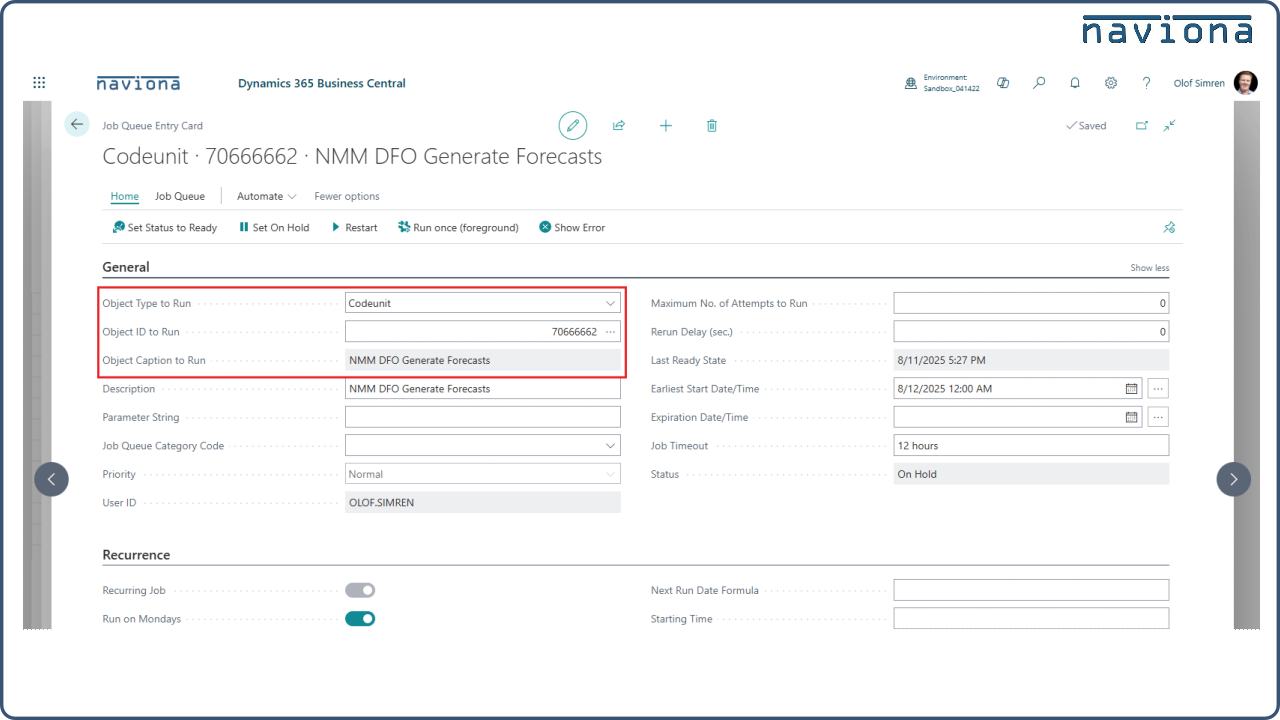The image size is (1280, 720).
Task: Go to previous slide arrow
Action: click(x=52, y=479)
